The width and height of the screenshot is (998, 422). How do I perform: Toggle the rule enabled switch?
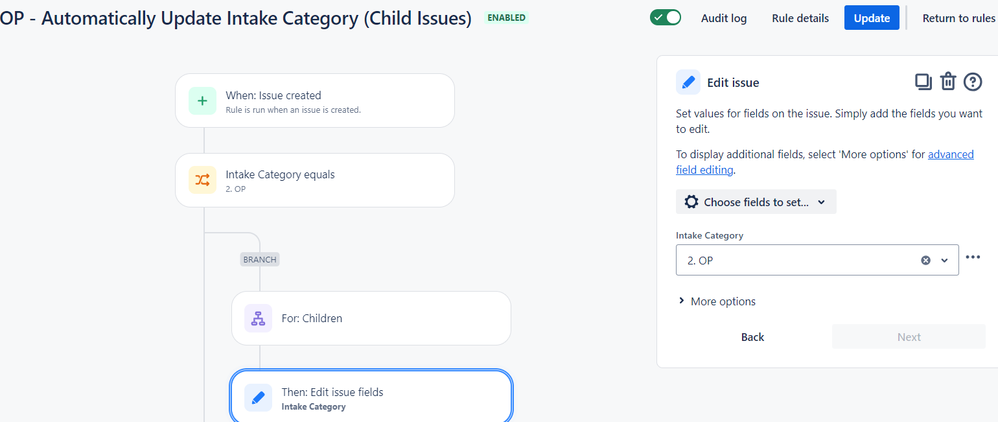pos(665,18)
